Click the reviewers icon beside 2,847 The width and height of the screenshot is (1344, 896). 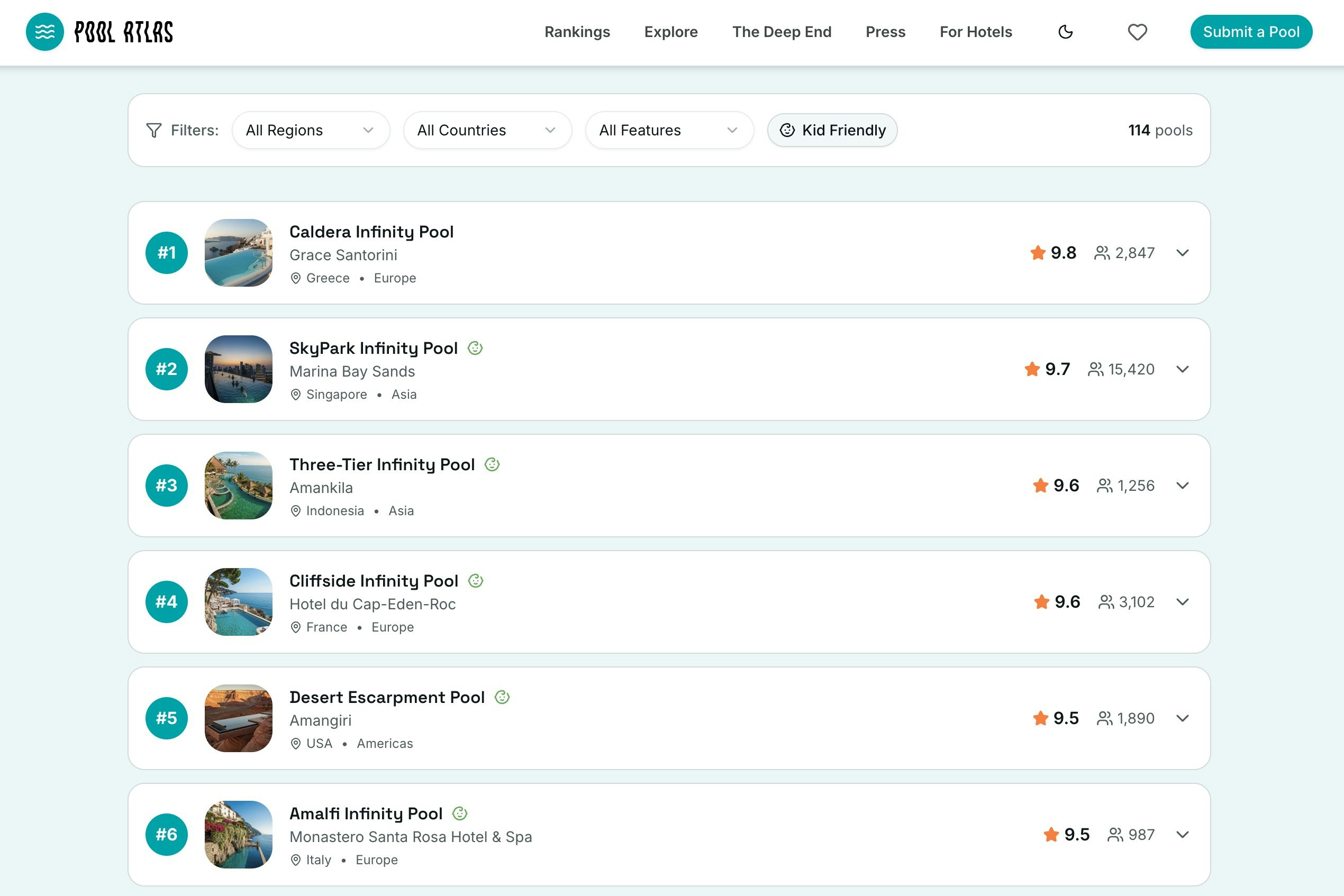tap(1102, 253)
